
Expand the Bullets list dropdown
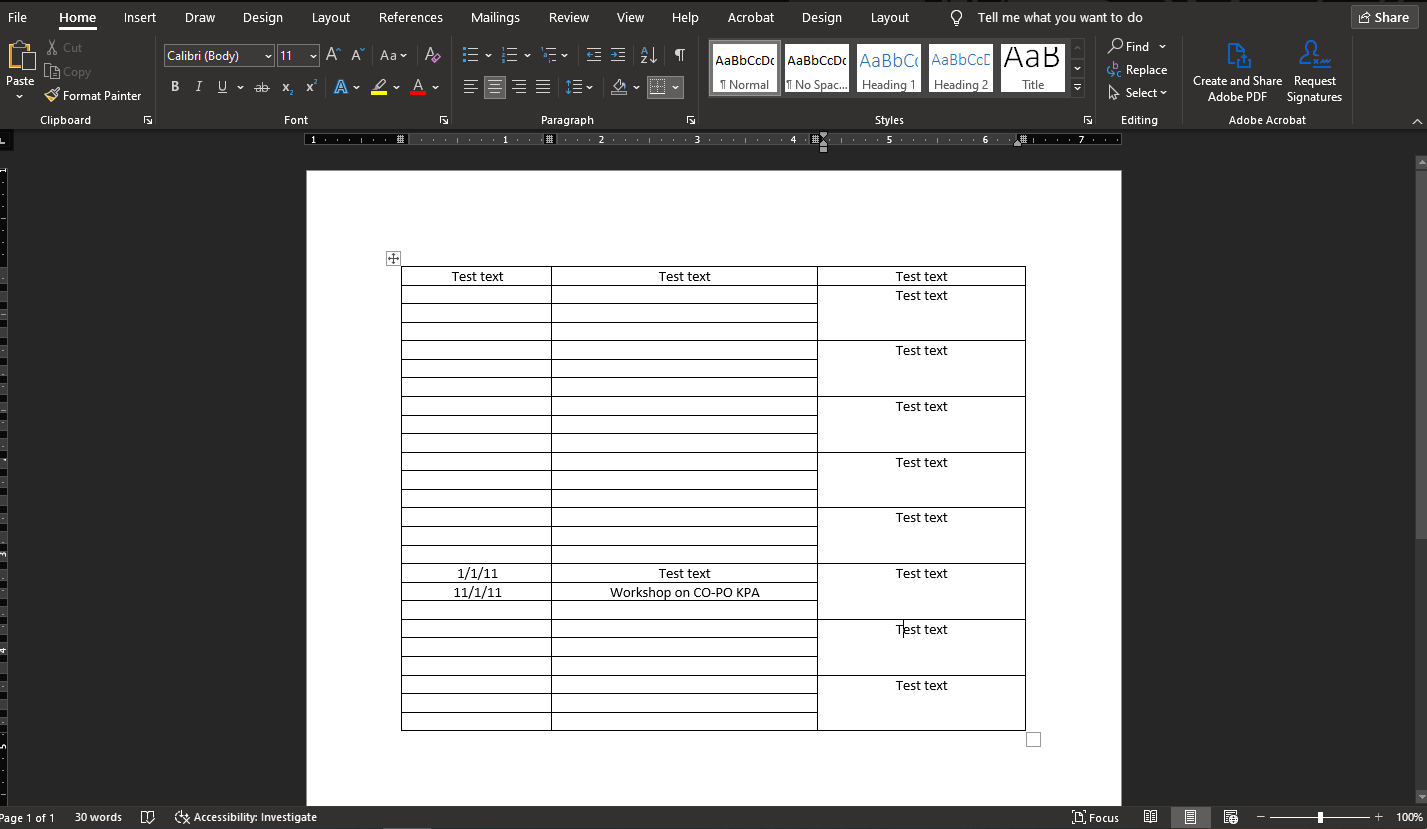coord(488,55)
